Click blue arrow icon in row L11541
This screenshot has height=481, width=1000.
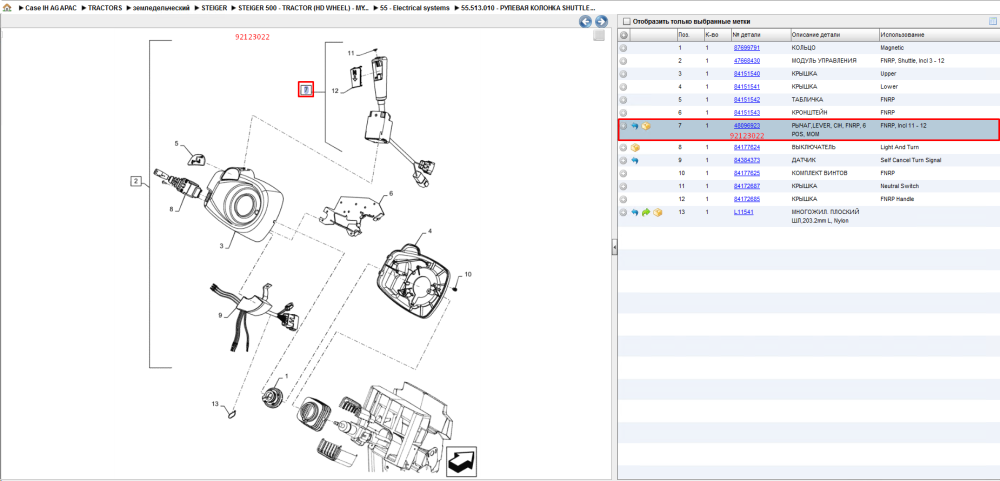coord(635,212)
